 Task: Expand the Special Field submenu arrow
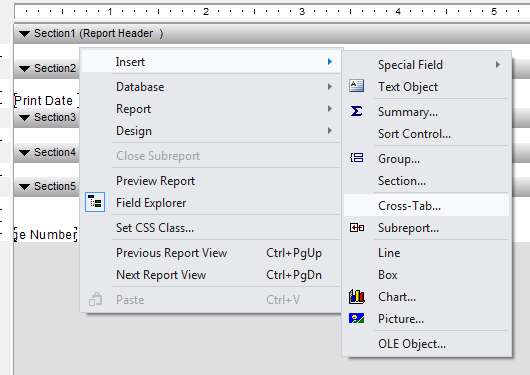tap(498, 64)
